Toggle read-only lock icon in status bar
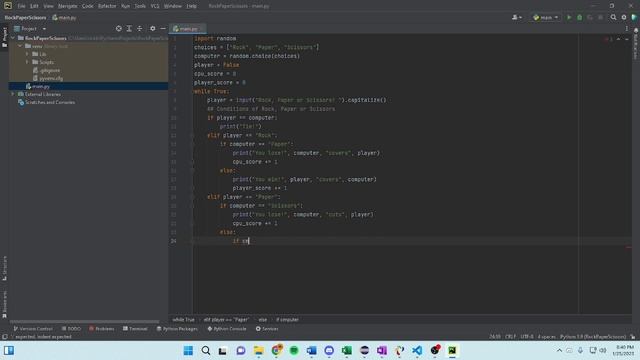The width and height of the screenshot is (640, 360). click(633, 337)
